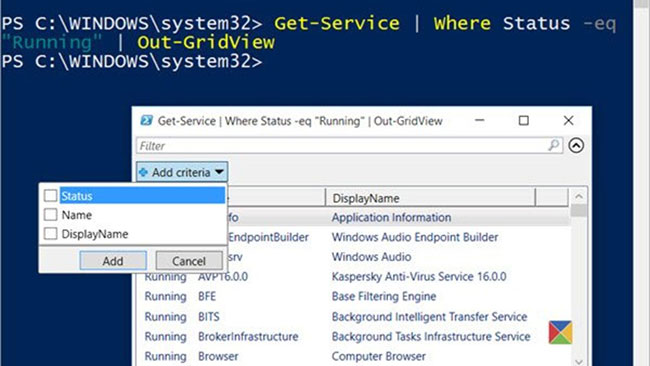650x366 pixels.
Task: Click the Get-Service command in the PowerShell console
Action: (x=337, y=23)
